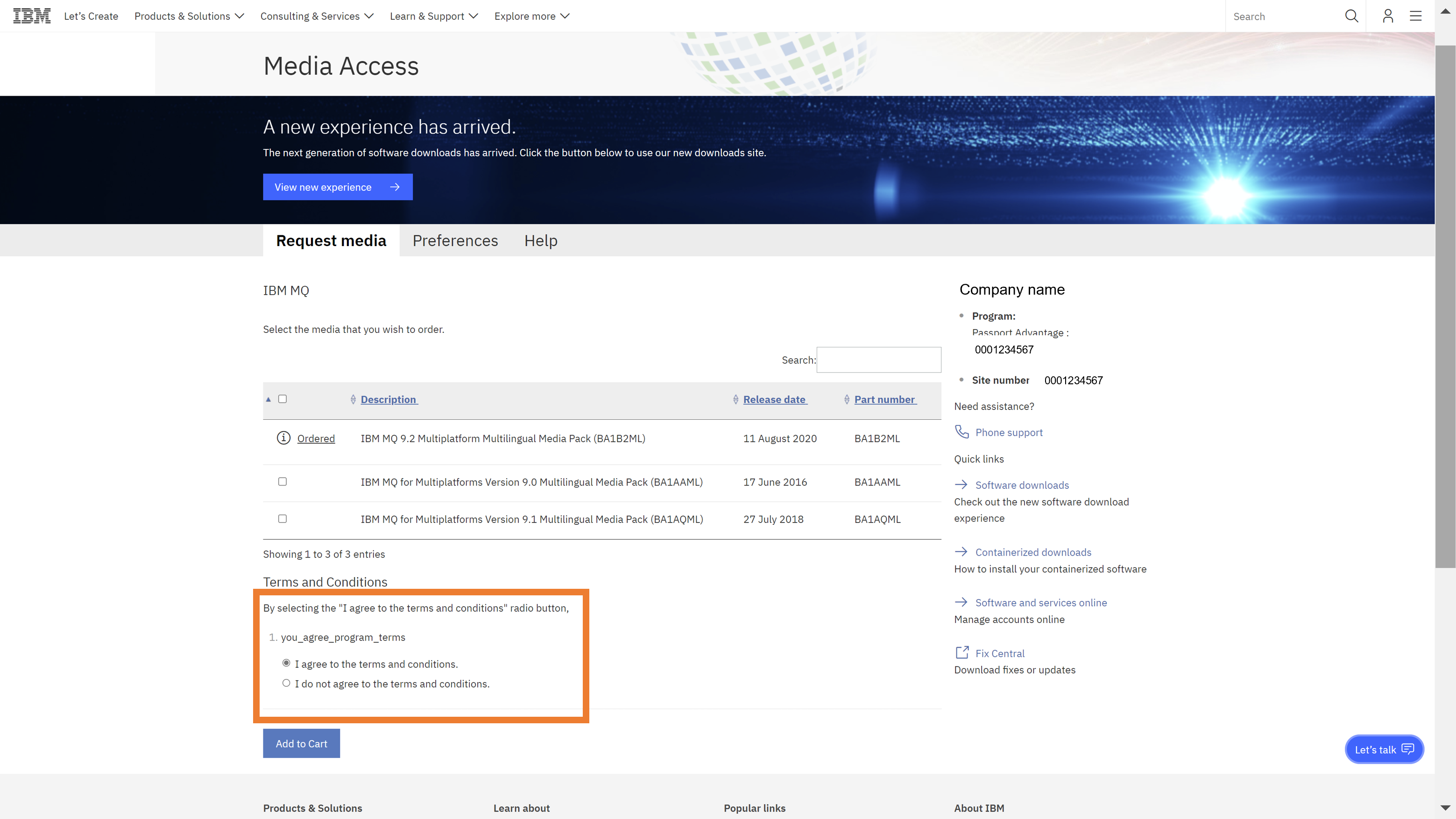Open the Ordered link

coord(316,438)
